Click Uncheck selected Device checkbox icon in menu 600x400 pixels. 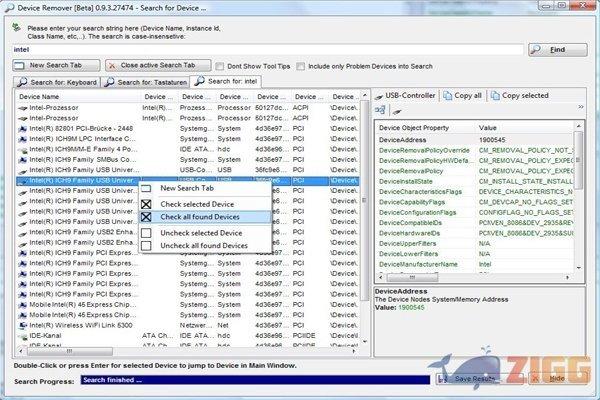[x=147, y=232]
